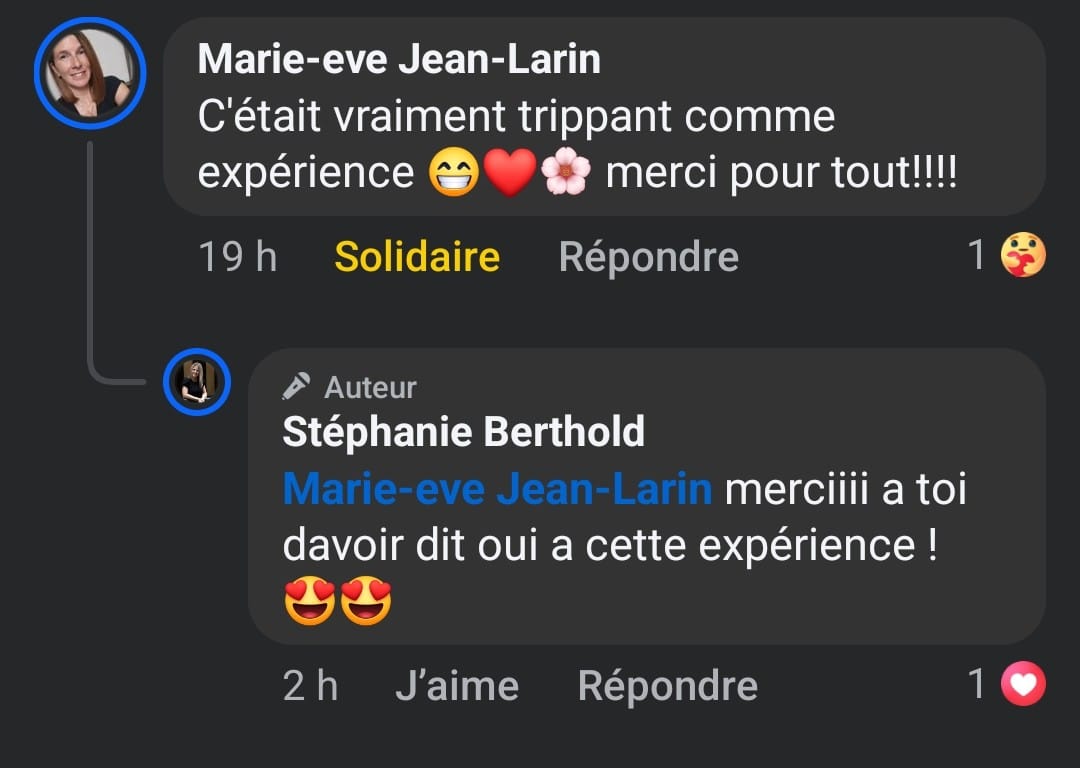Screen dimensions: 1080x768
Task: Click the 2 h reply timestamp
Action: (x=310, y=686)
